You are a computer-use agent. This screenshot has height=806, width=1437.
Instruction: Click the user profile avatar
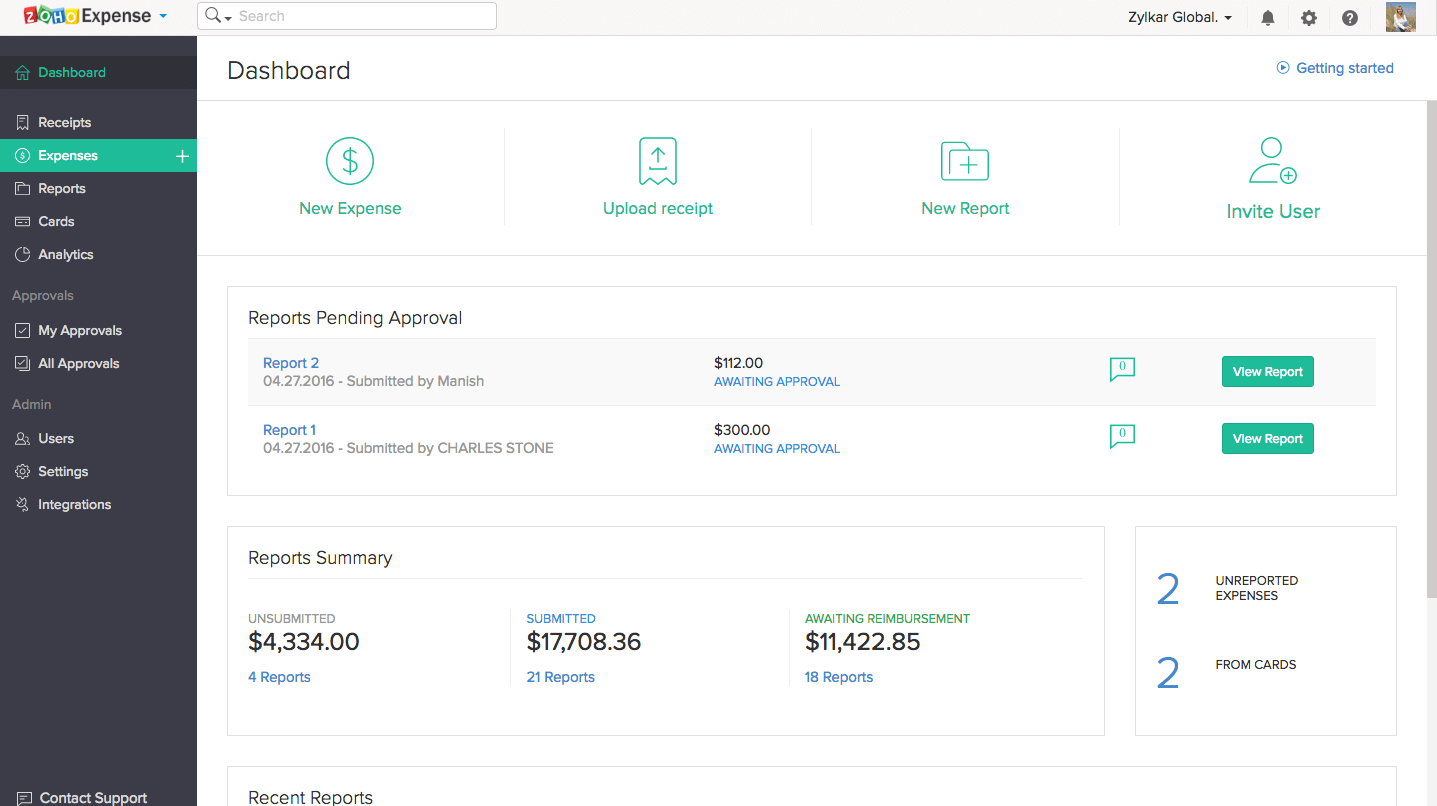[x=1400, y=17]
